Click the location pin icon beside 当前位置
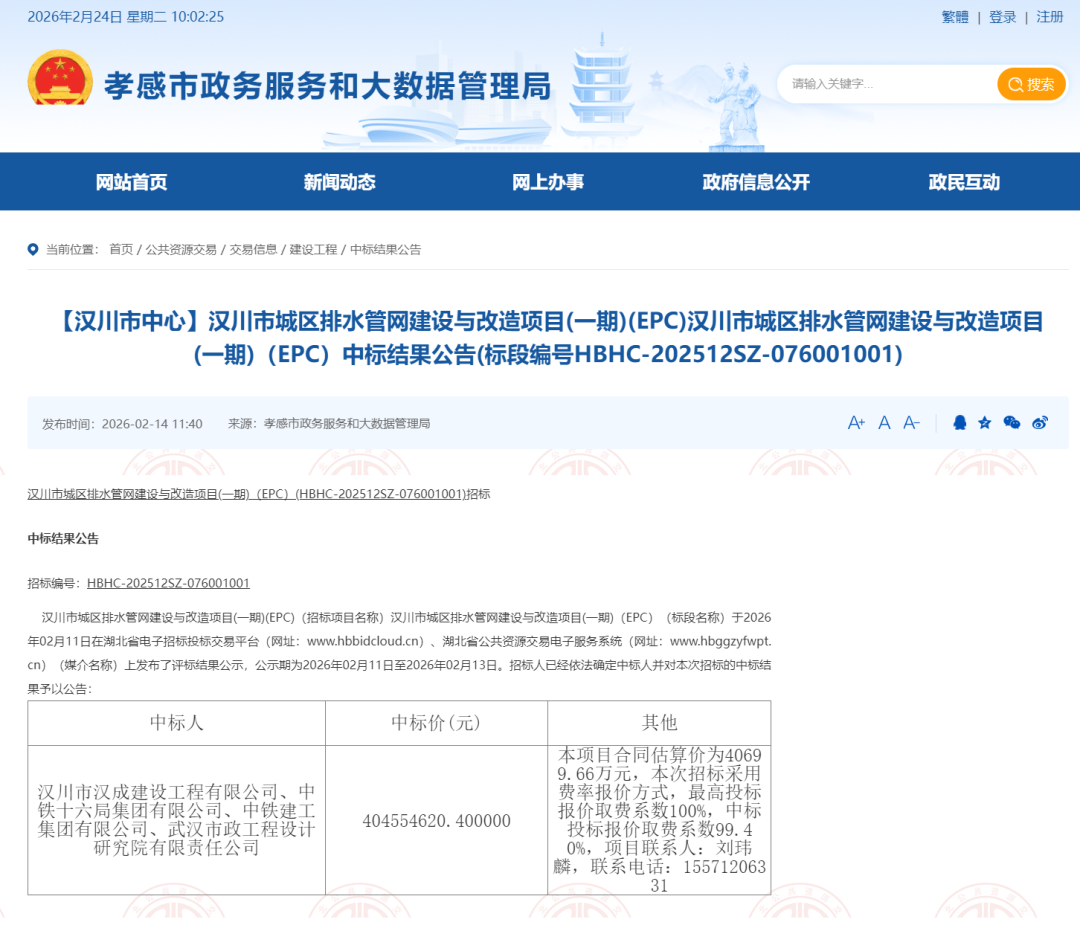This screenshot has height=928, width=1080. (x=33, y=250)
